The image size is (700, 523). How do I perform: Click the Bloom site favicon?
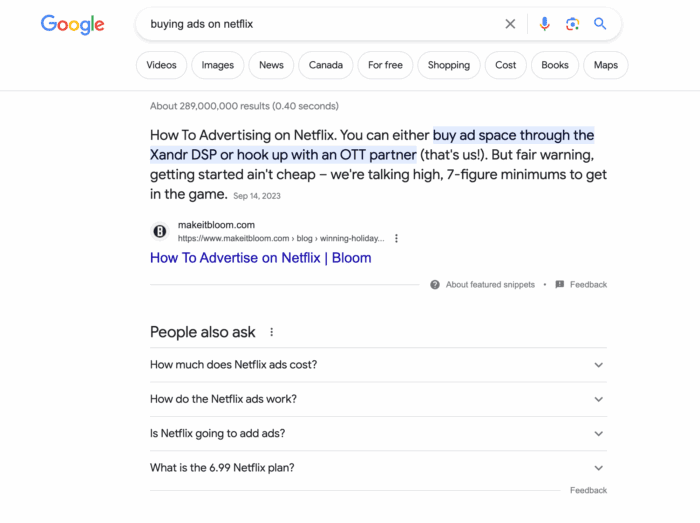(159, 232)
